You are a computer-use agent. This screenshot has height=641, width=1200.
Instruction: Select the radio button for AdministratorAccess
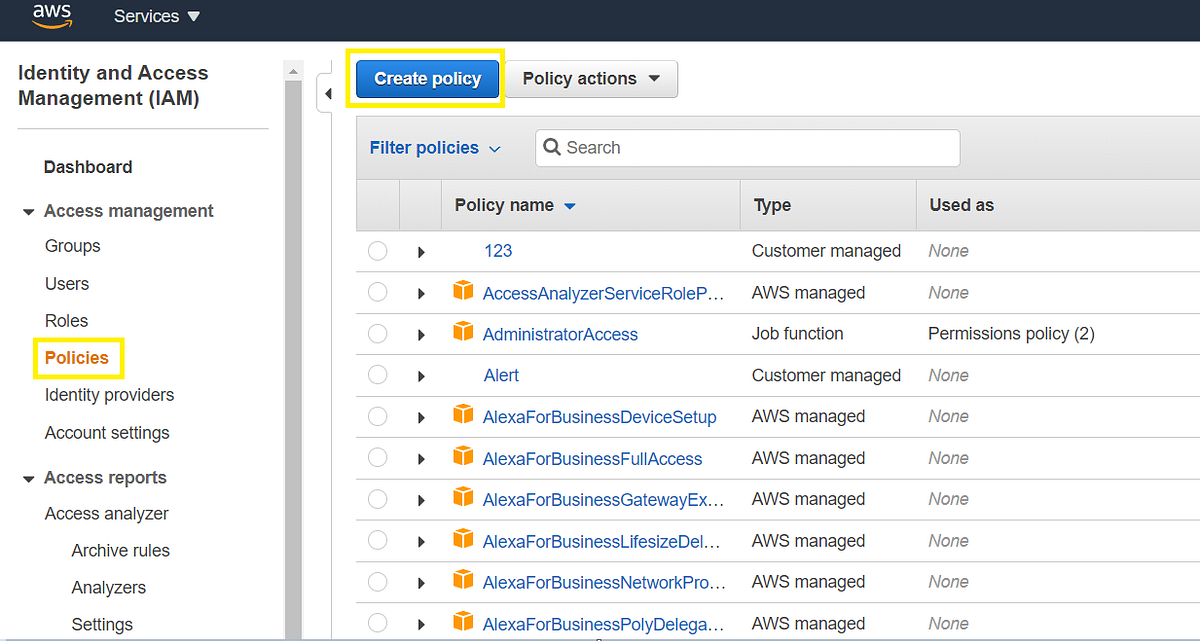(377, 334)
